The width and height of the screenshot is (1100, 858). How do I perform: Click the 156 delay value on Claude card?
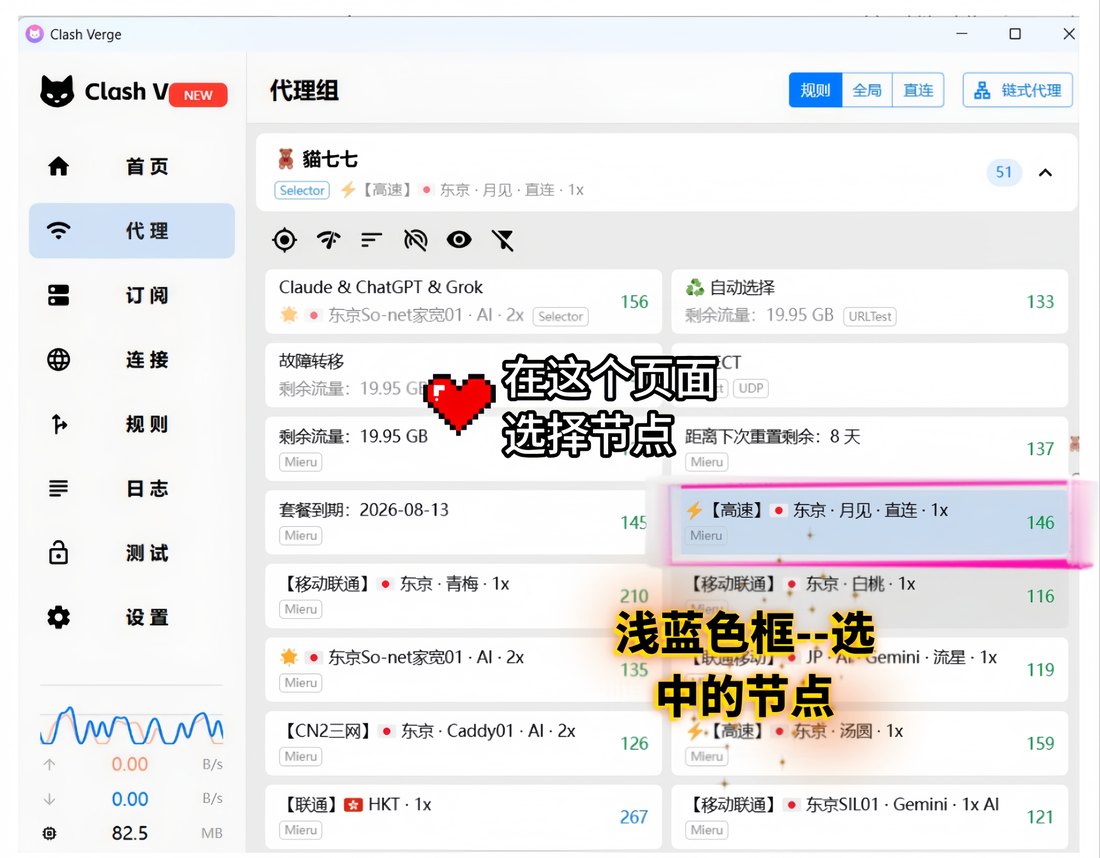point(634,302)
